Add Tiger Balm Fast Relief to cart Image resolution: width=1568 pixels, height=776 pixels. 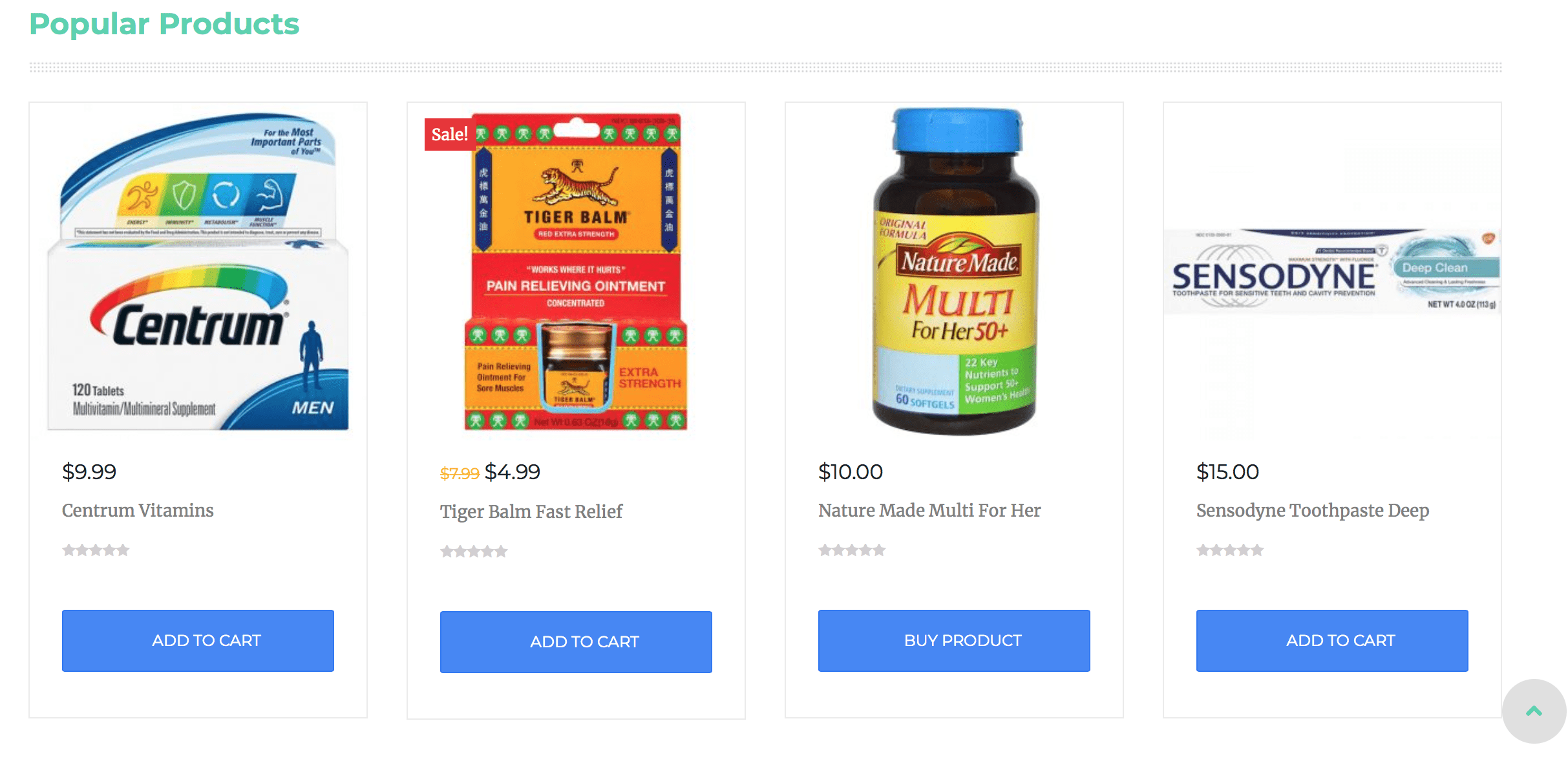tap(576, 642)
